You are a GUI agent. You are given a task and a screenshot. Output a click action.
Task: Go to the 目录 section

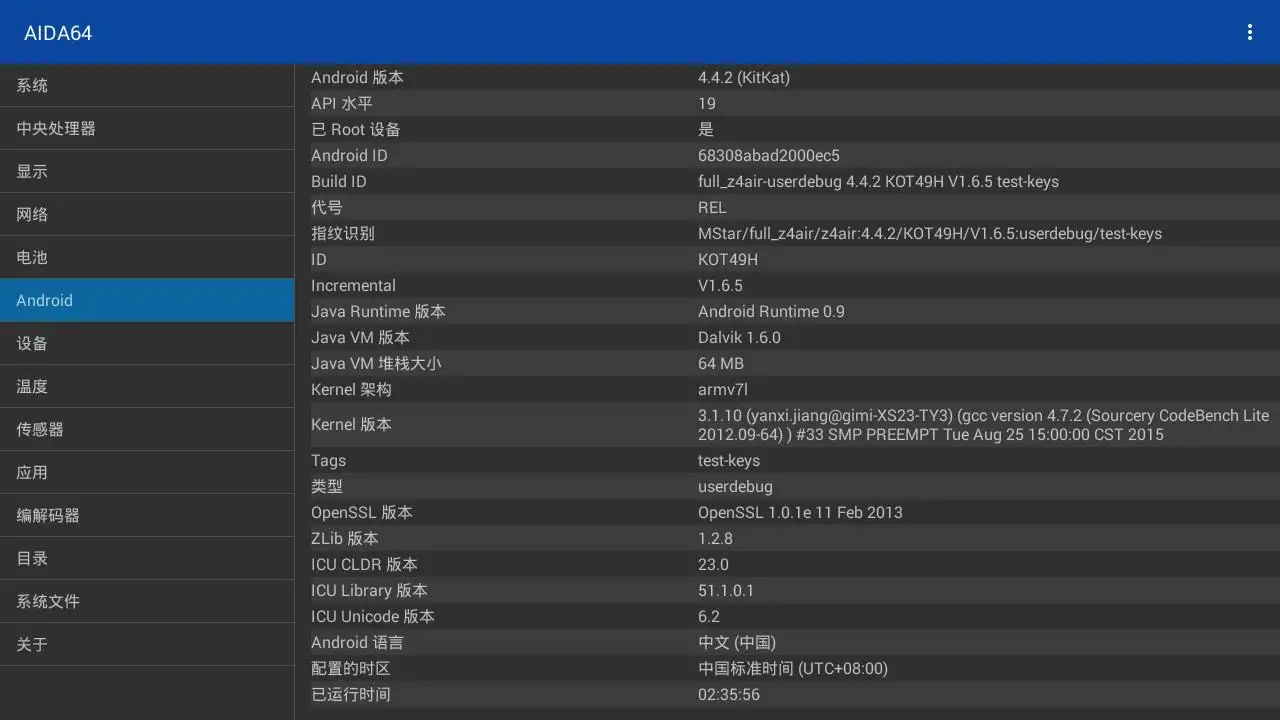(147, 558)
